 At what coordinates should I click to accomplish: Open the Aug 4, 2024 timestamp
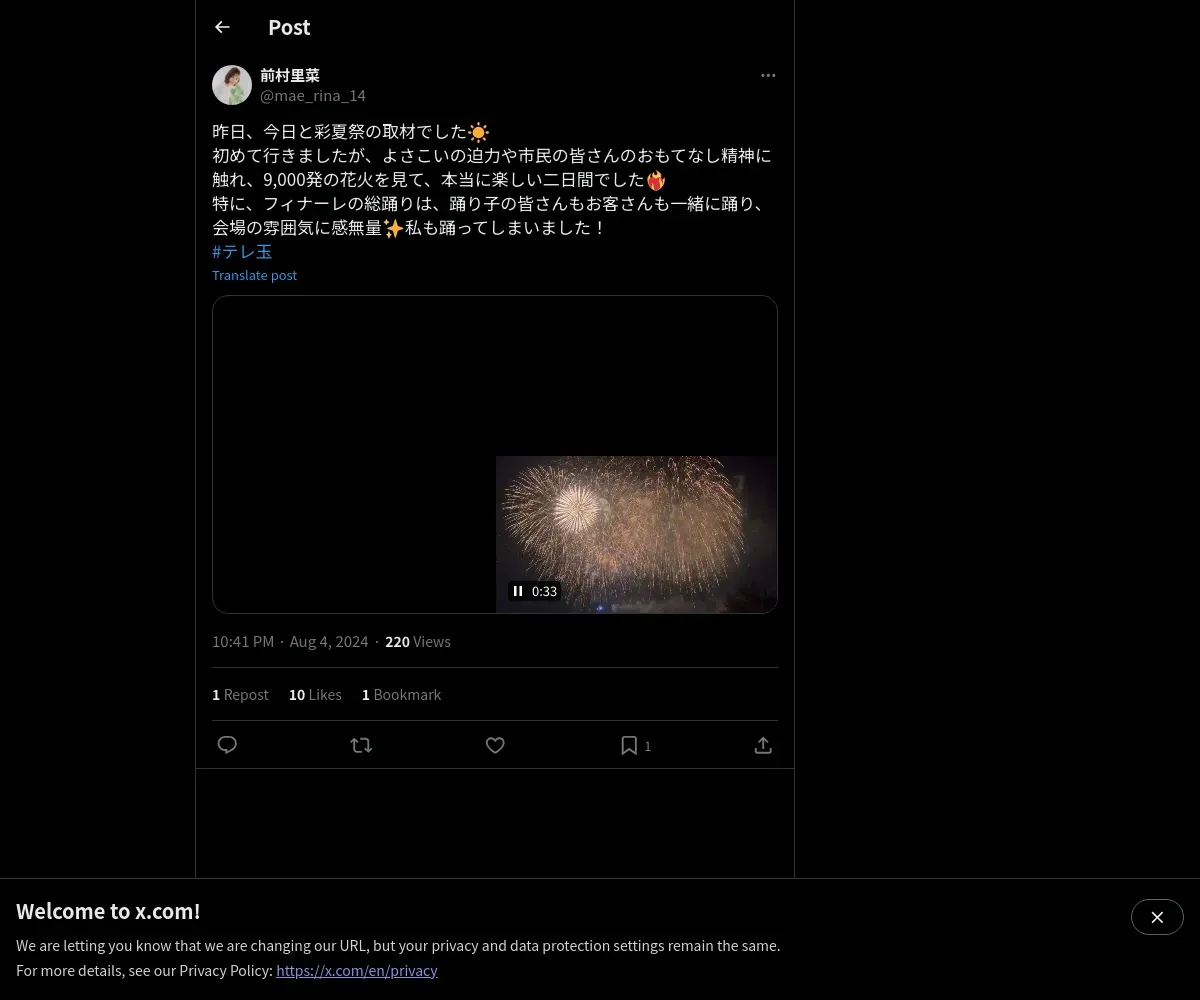click(329, 641)
